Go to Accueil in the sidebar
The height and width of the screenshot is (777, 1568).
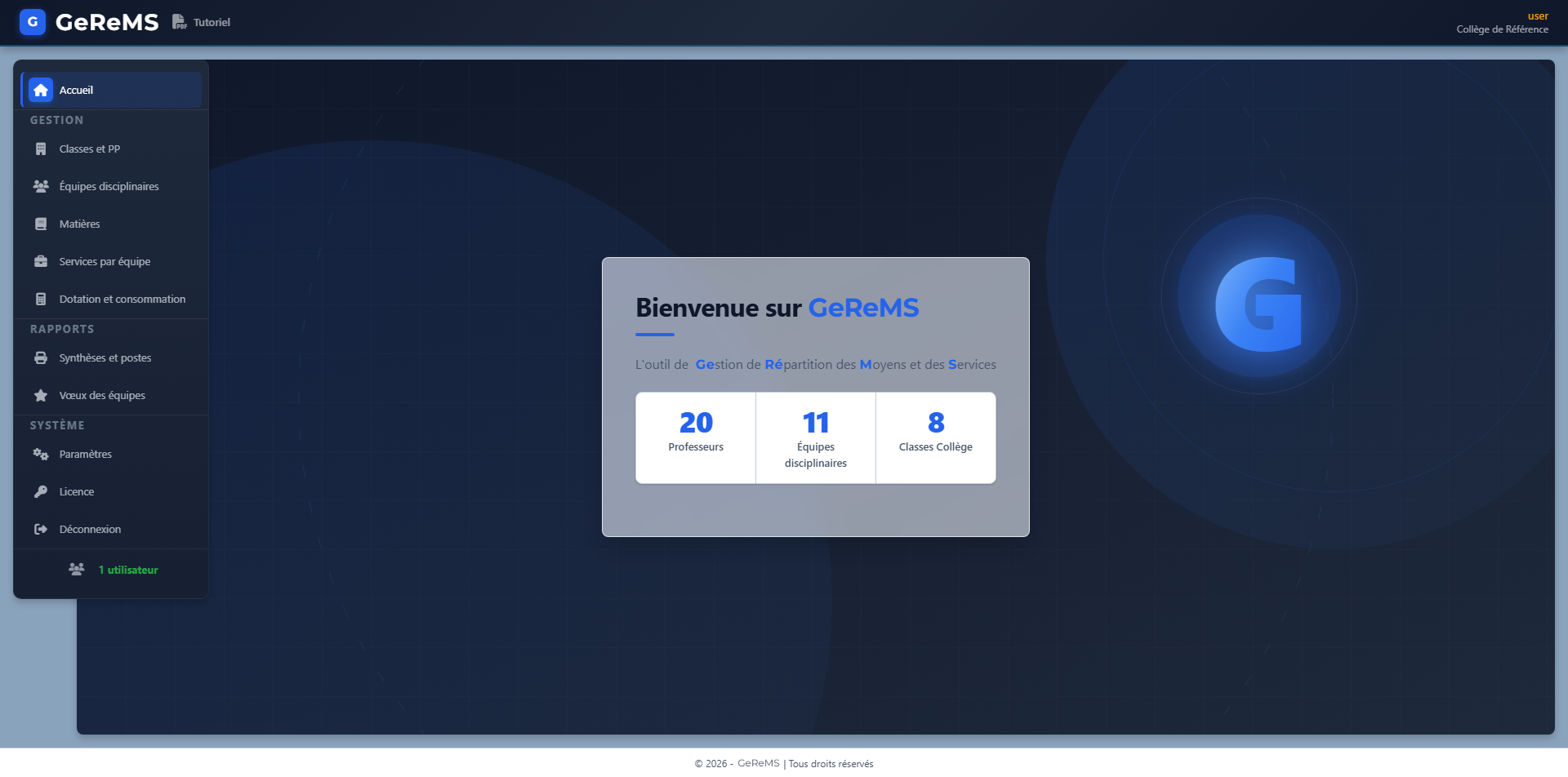coord(111,90)
